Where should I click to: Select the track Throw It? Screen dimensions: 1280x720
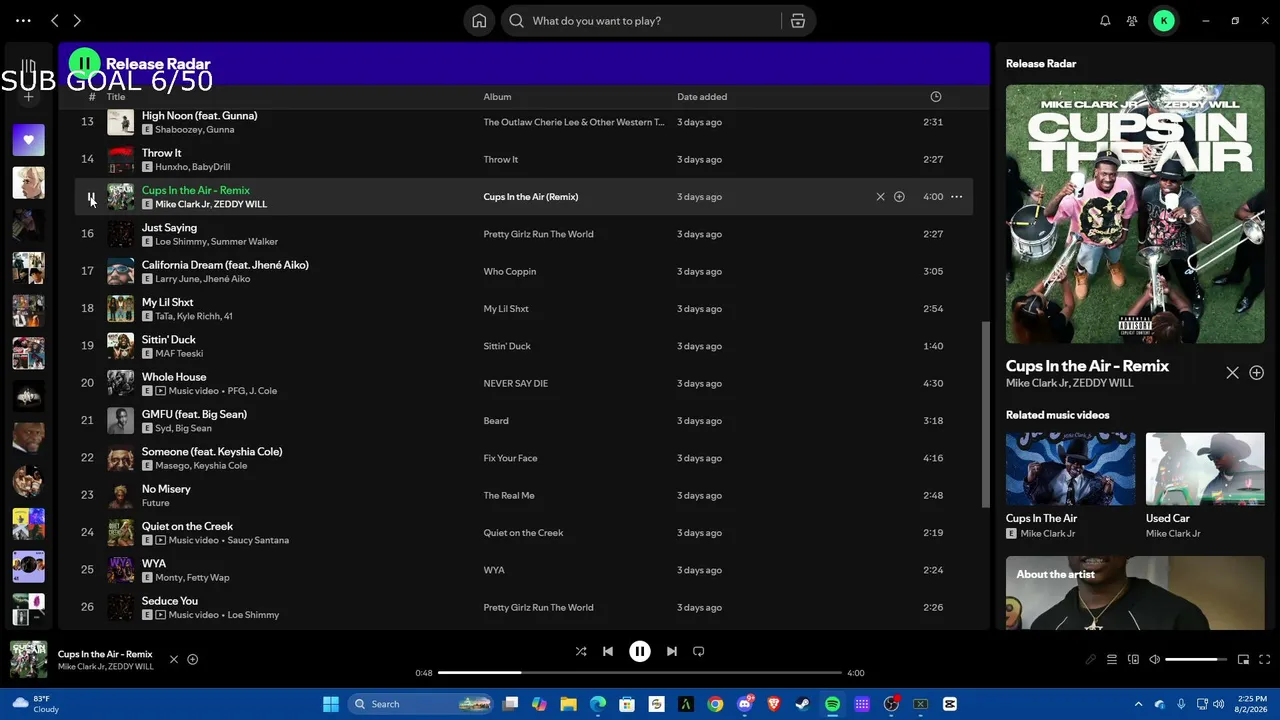(161, 153)
